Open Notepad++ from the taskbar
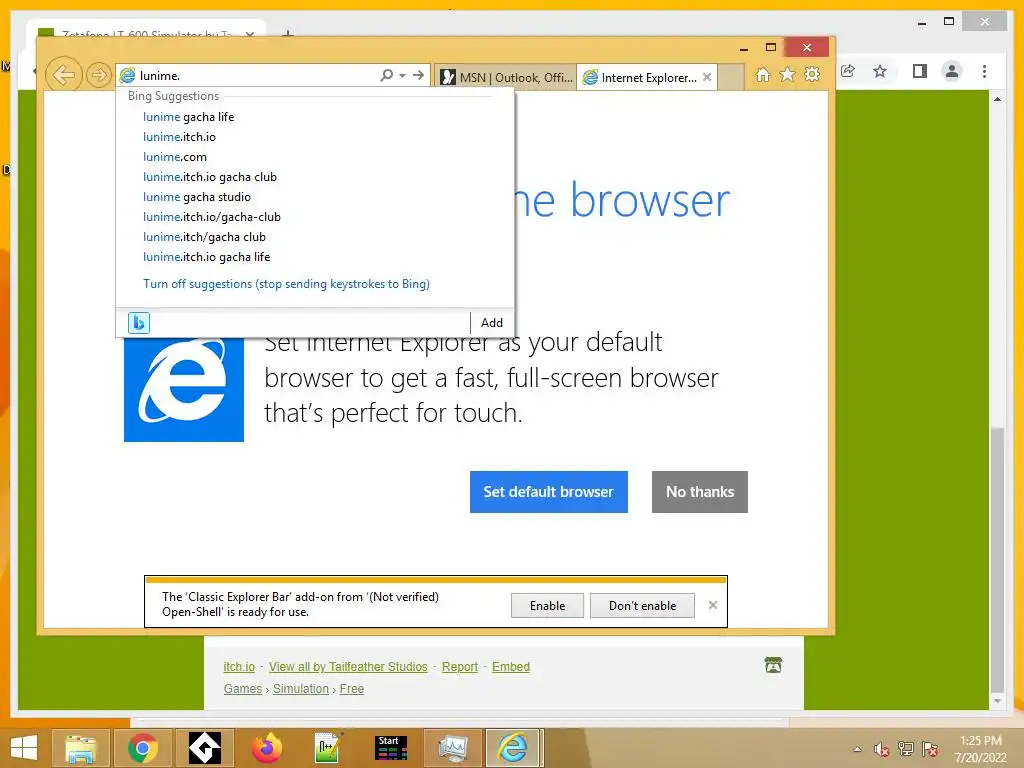This screenshot has height=768, width=1024. coord(328,748)
